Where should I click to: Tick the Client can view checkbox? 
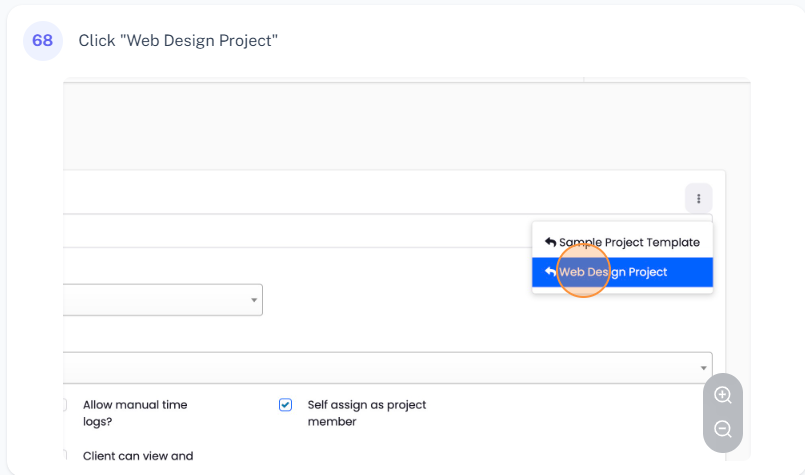[63, 456]
